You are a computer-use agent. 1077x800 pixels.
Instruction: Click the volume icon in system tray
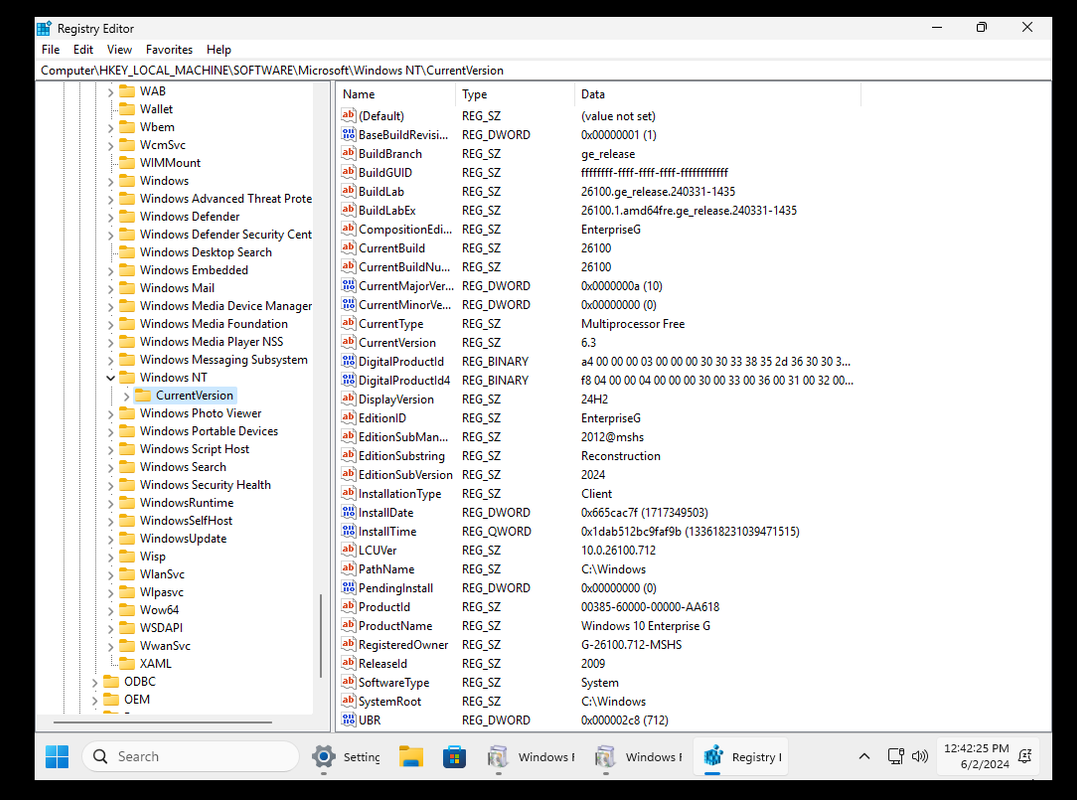tap(919, 756)
